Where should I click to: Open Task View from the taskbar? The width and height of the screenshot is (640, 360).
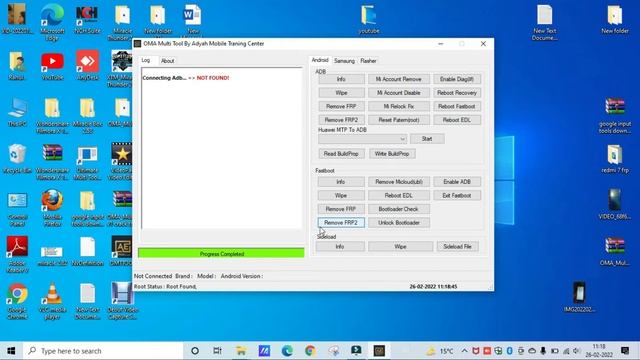pyautogui.click(x=218, y=351)
